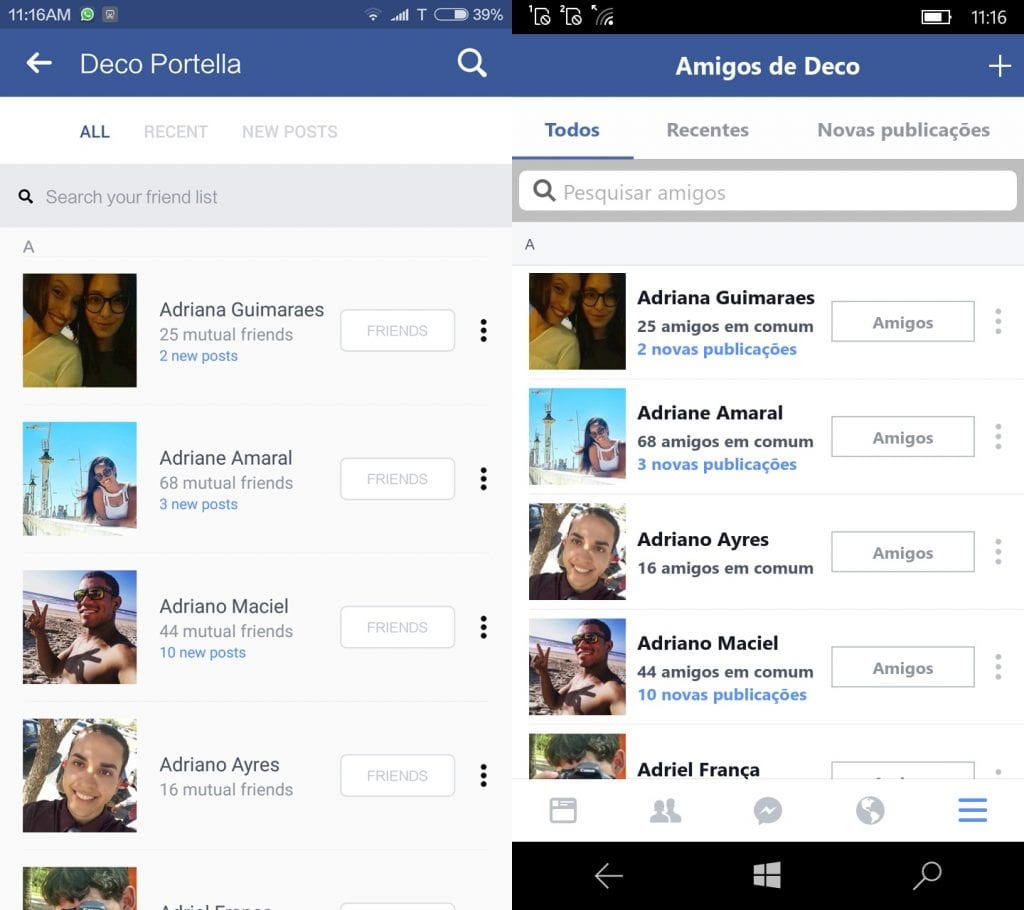Open Adriana Guimaraes photo in Amigos de Deco
The image size is (1024, 910).
point(577,321)
